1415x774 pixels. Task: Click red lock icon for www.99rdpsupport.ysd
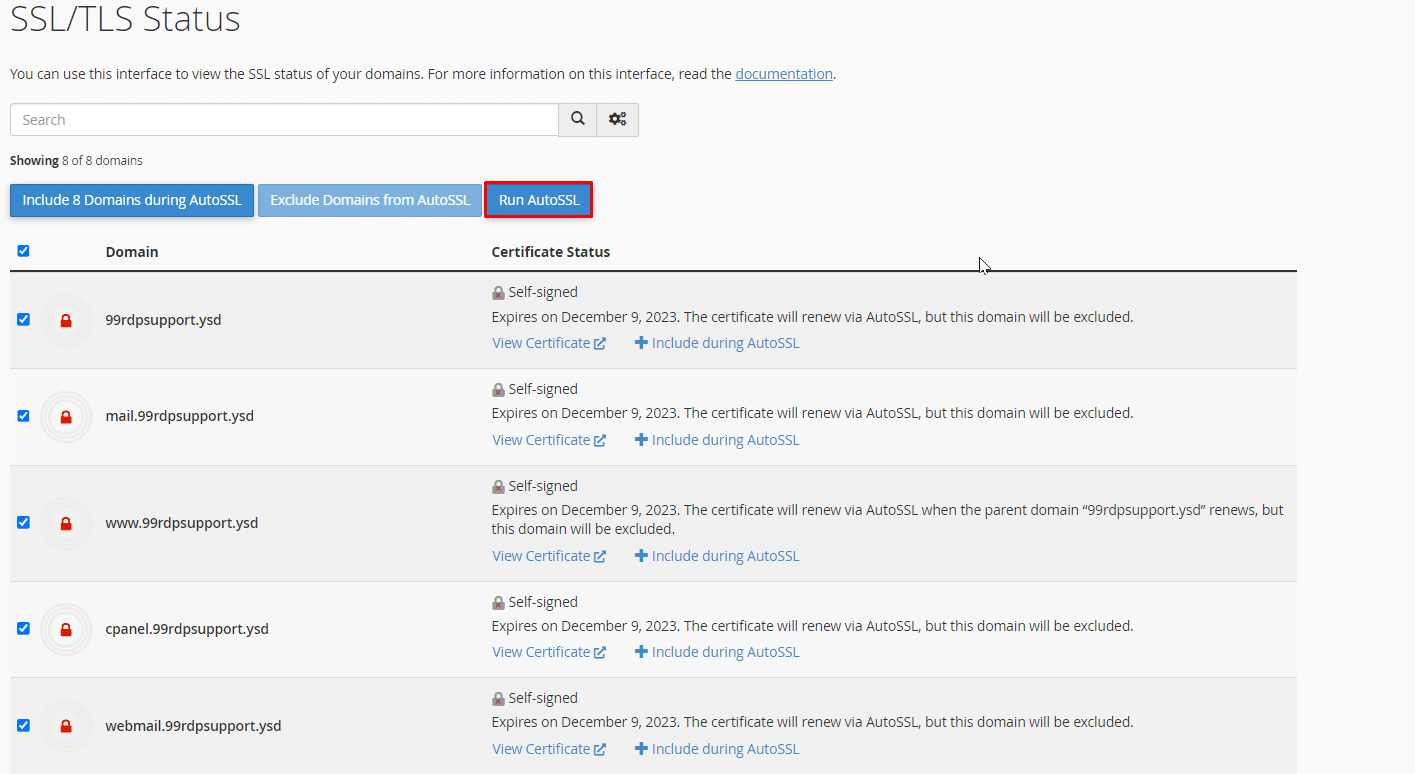tap(66, 523)
